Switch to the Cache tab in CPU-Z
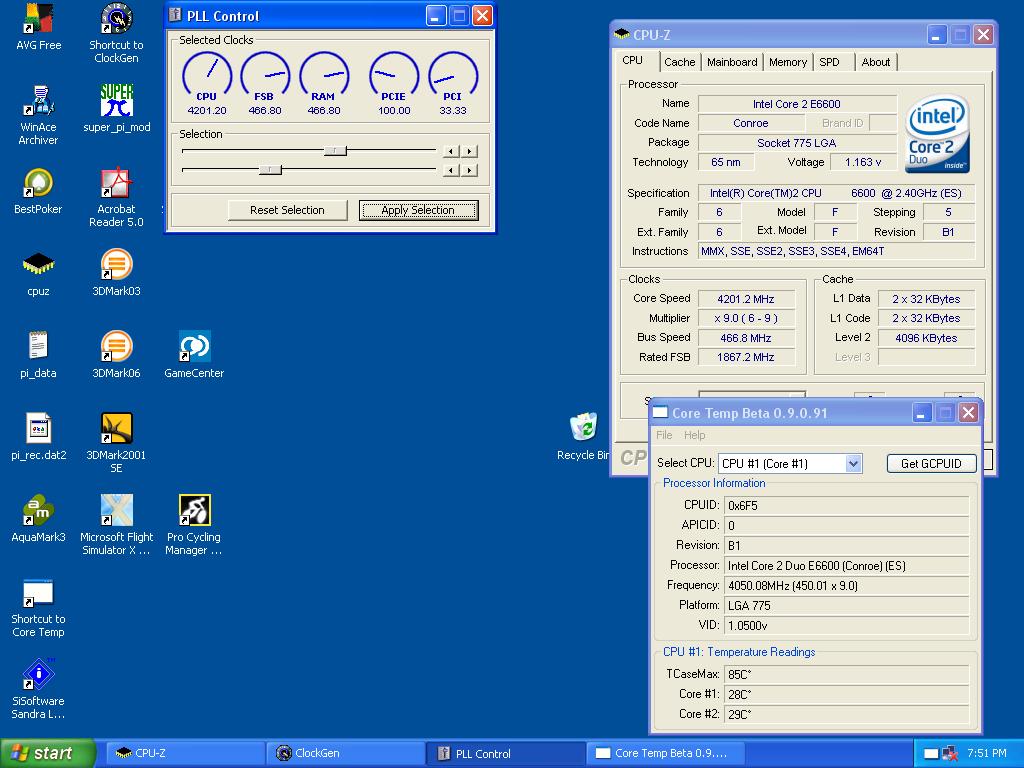Screen dimensions: 1024x768 point(680,62)
